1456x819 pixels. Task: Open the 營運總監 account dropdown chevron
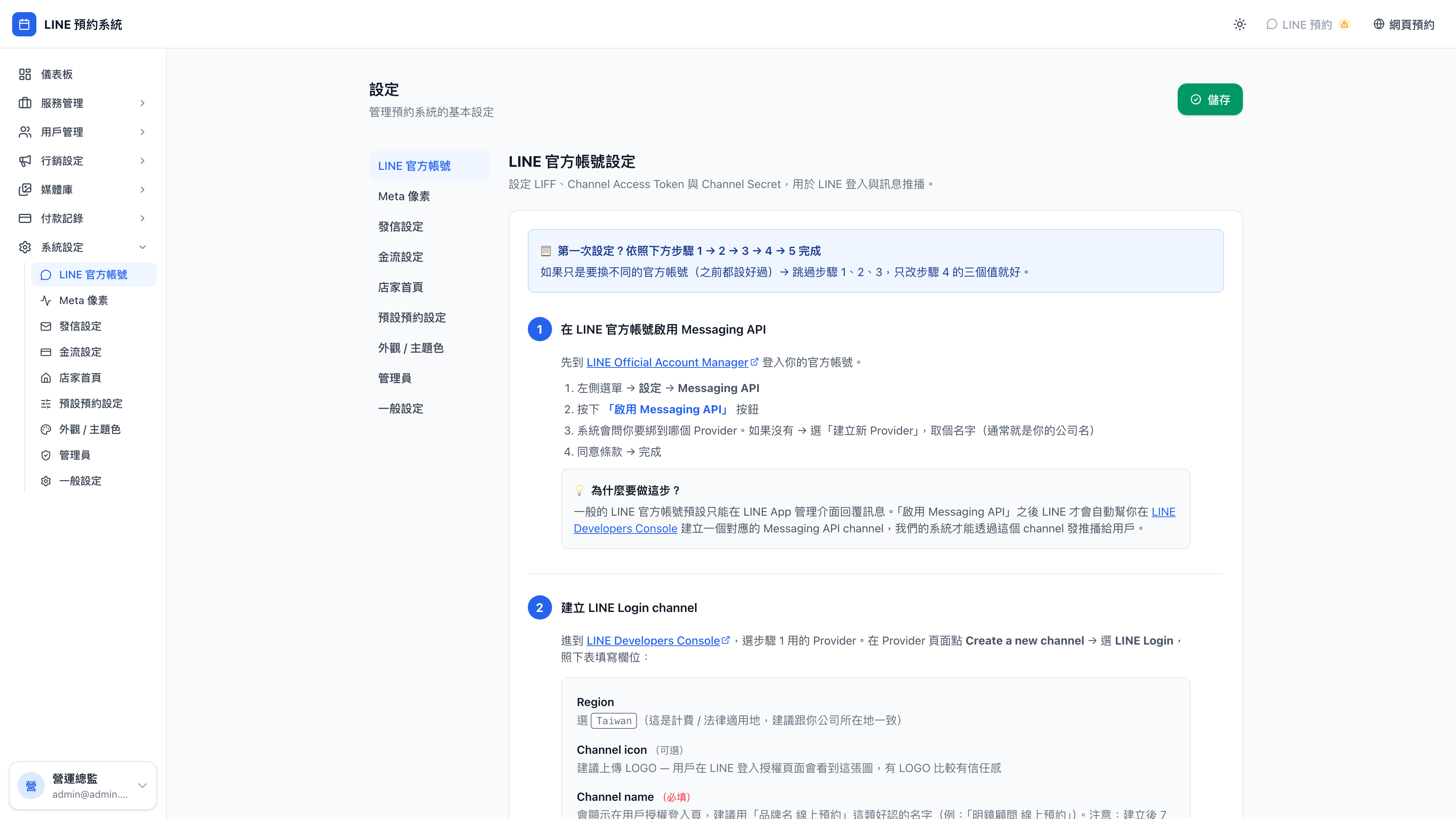click(143, 785)
